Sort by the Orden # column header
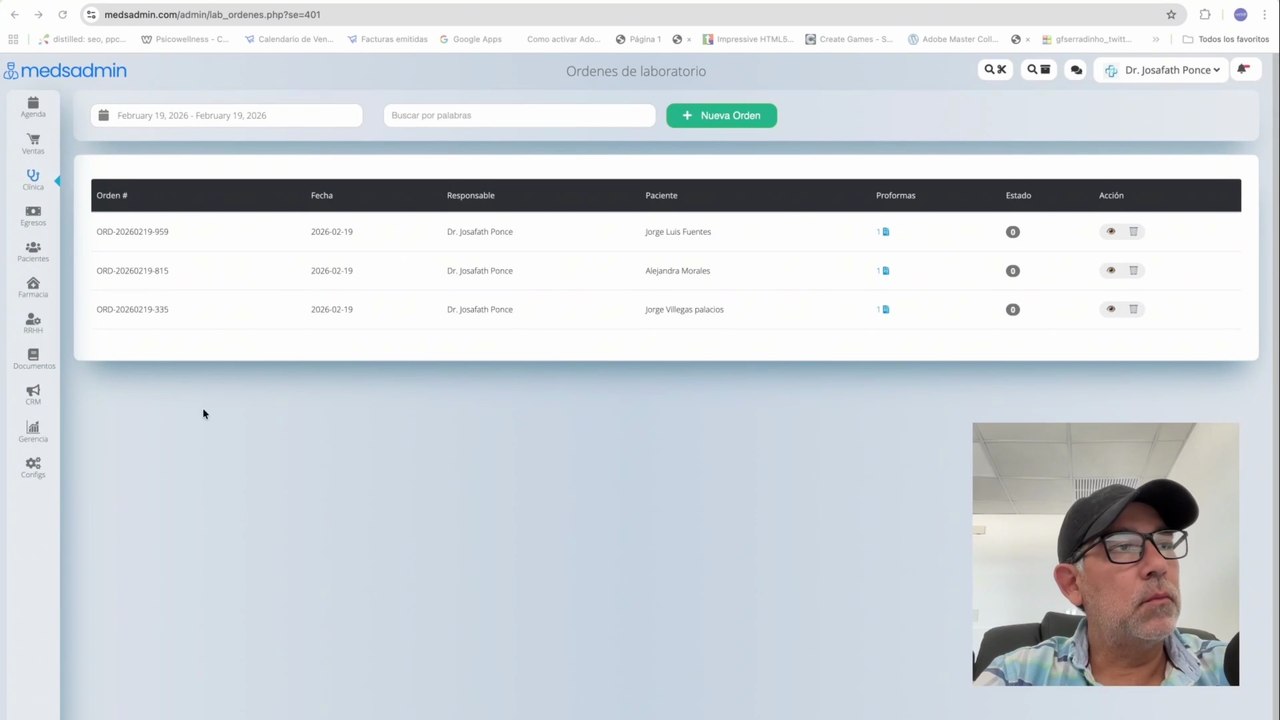This screenshot has width=1280, height=720. point(112,196)
